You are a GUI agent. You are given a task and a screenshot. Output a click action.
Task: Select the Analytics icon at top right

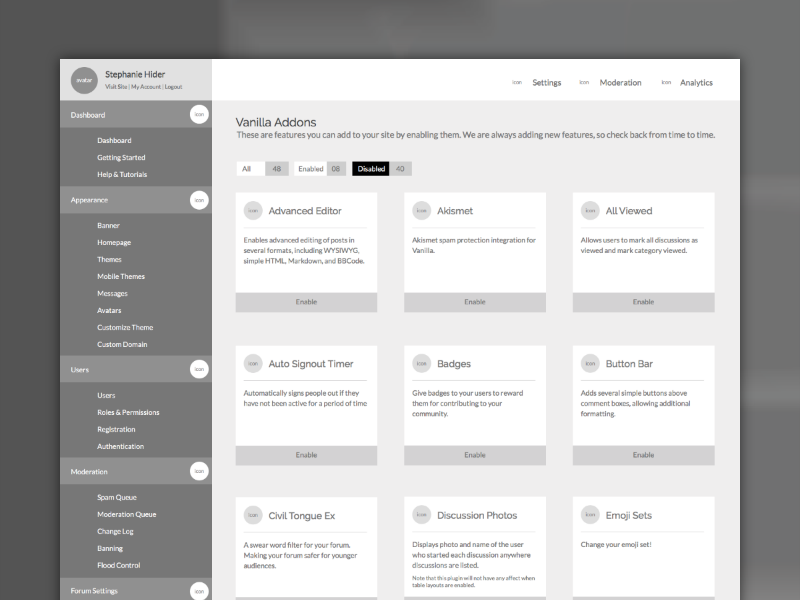(x=665, y=82)
